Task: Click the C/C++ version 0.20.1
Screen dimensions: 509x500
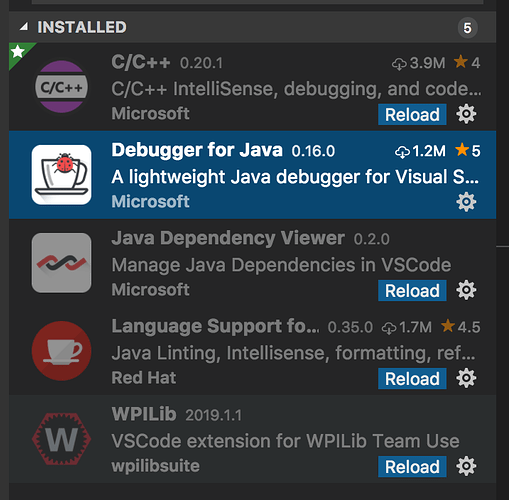Action: (201, 63)
